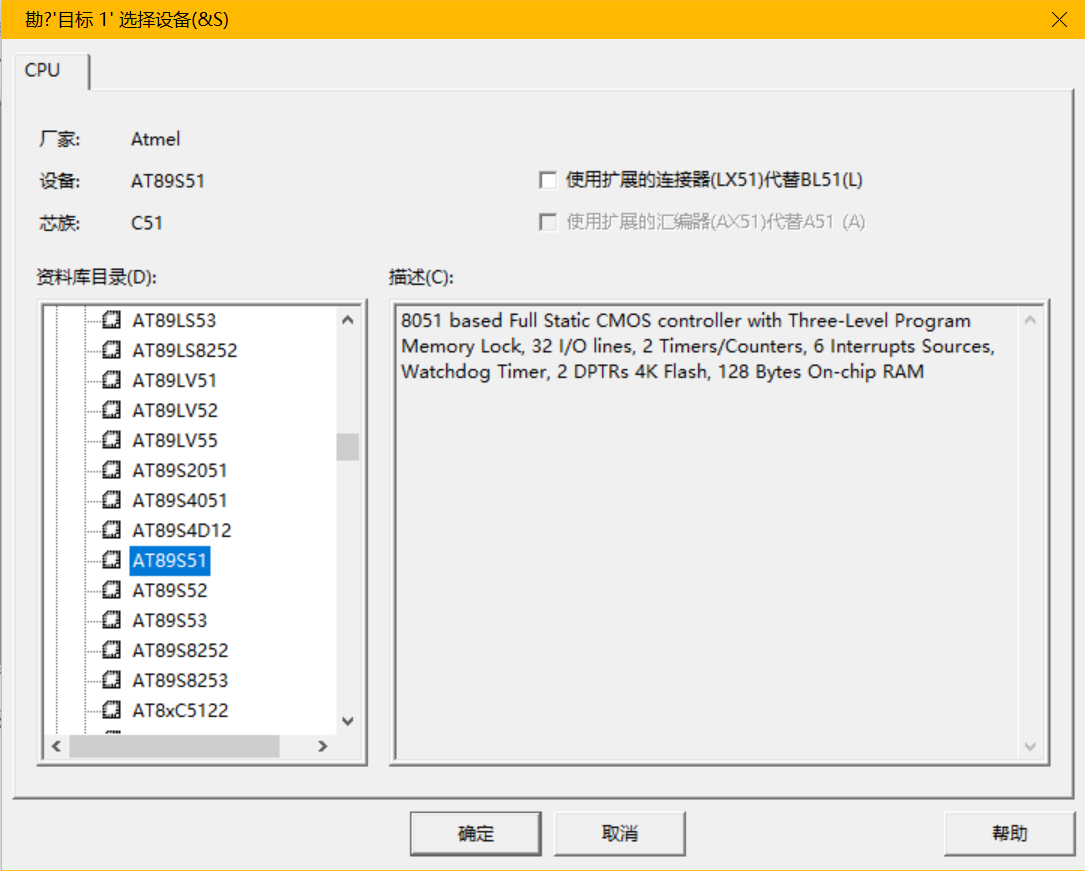The height and width of the screenshot is (871, 1085).
Task: Click the chip icon next to AT8xC5122
Action: pos(112,711)
